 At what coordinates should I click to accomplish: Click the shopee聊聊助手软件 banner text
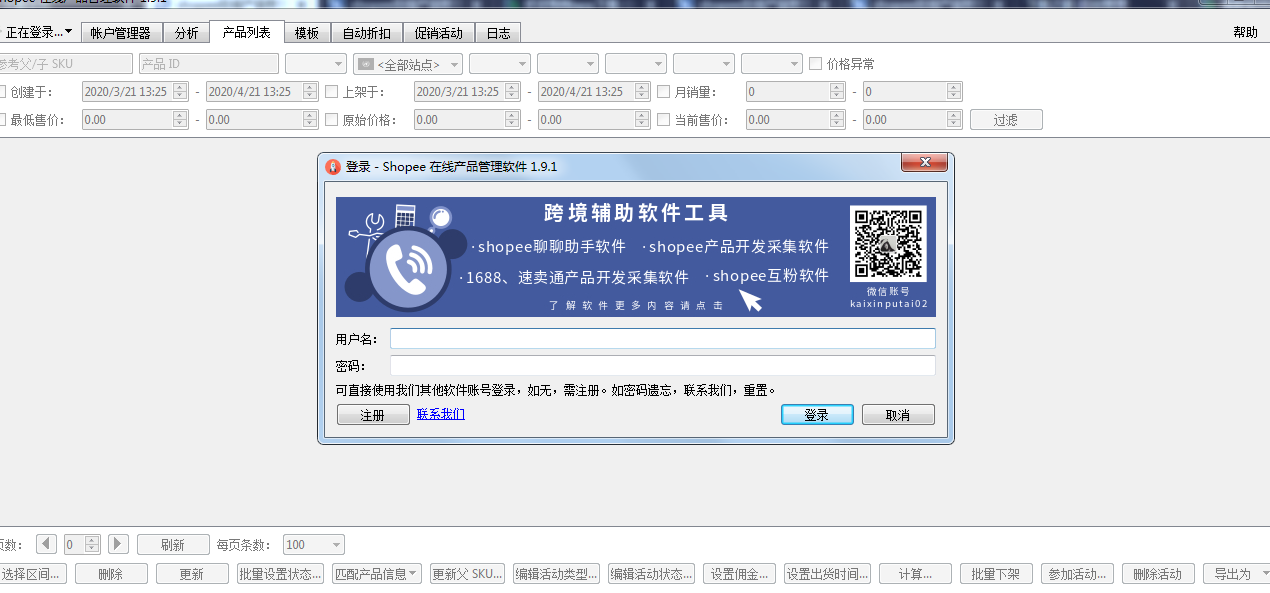pos(552,247)
